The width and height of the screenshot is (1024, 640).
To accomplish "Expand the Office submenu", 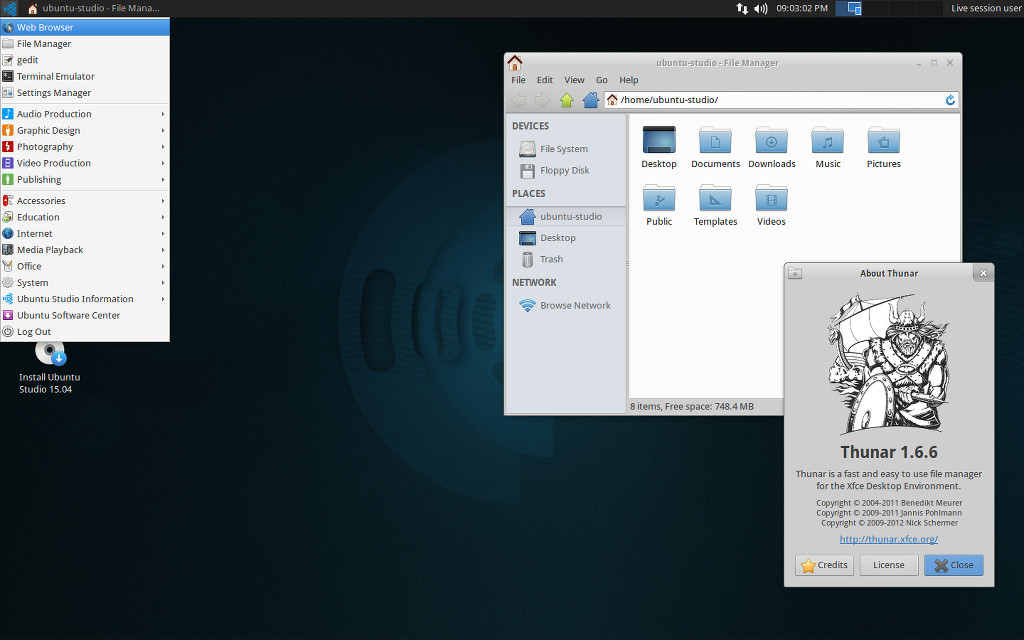I will pos(85,266).
